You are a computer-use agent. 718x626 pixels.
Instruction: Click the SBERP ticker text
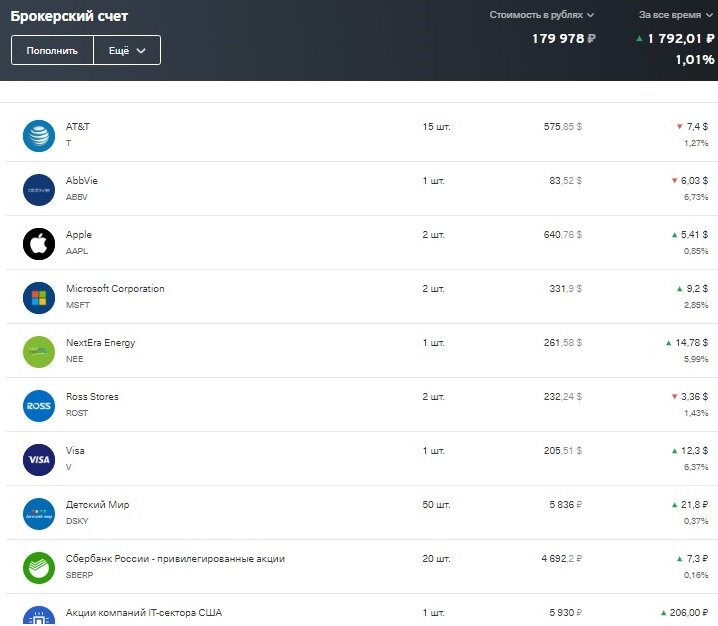click(80, 576)
